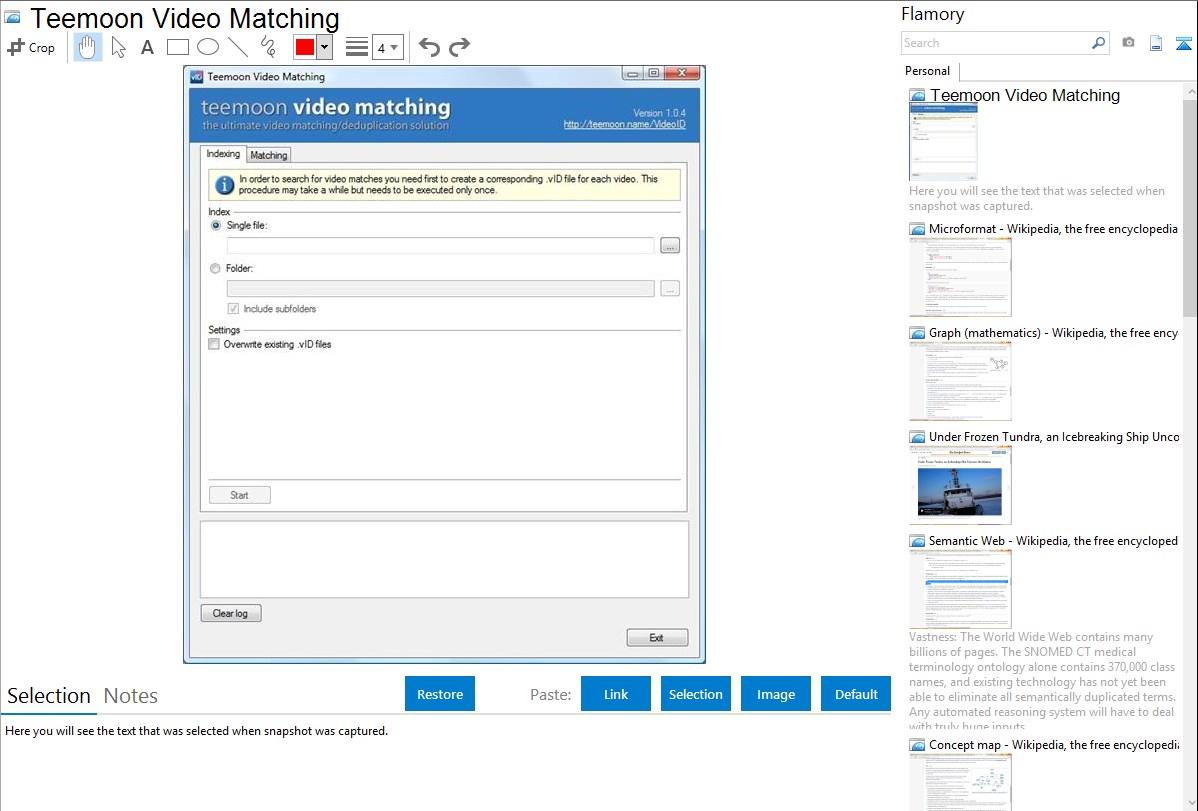Open the Personal tab
The image size is (1198, 811).
928,70
